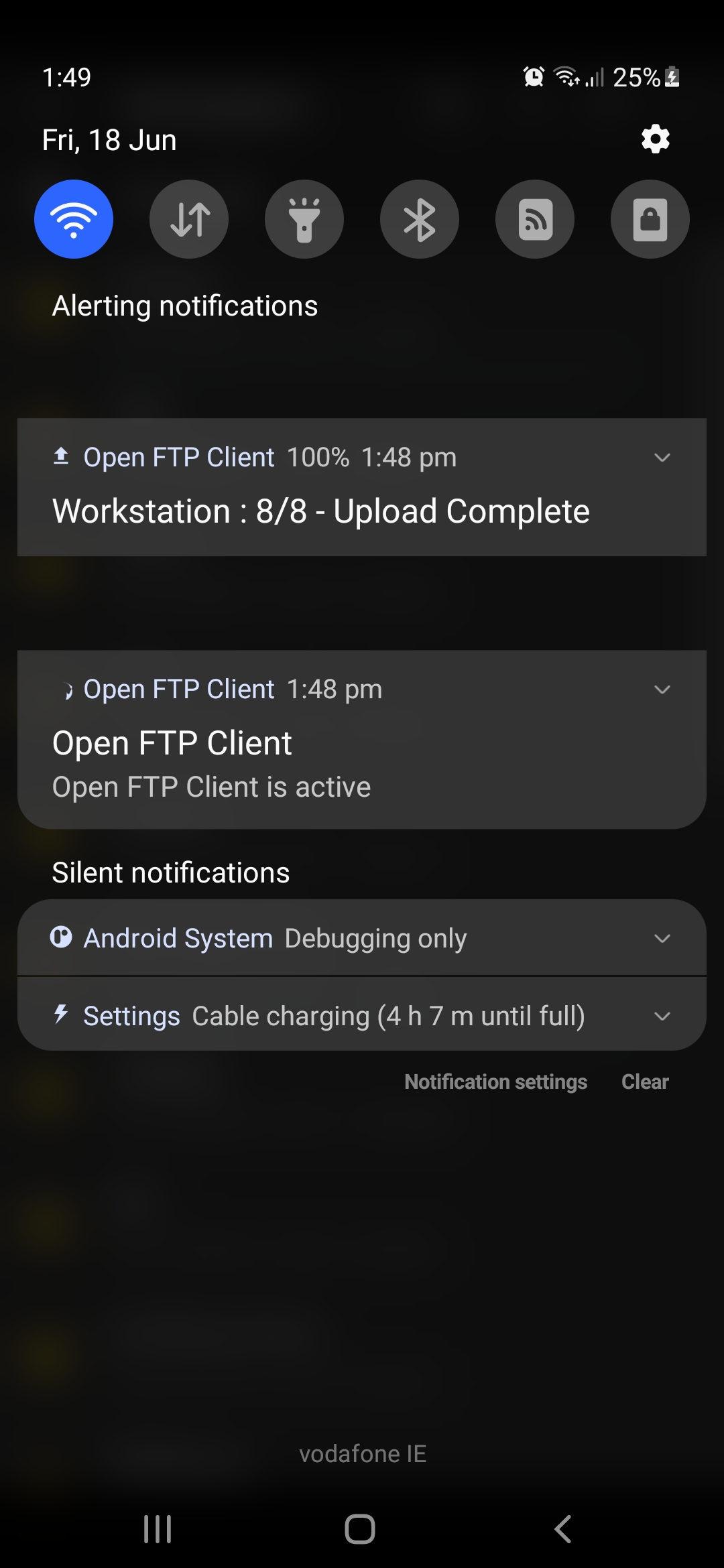724x1568 pixels.
Task: Go to home screen via home button
Action: coord(360,1529)
